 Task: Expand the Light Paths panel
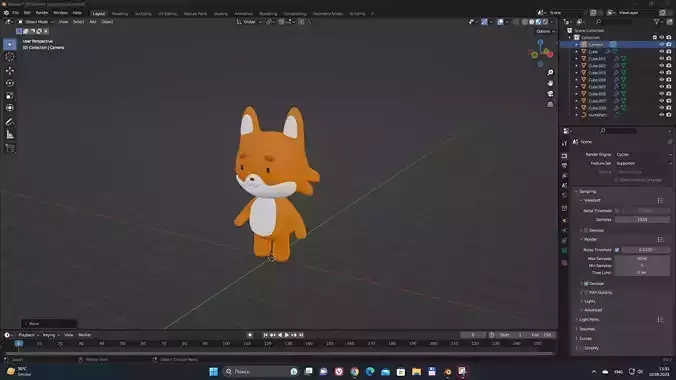point(589,320)
